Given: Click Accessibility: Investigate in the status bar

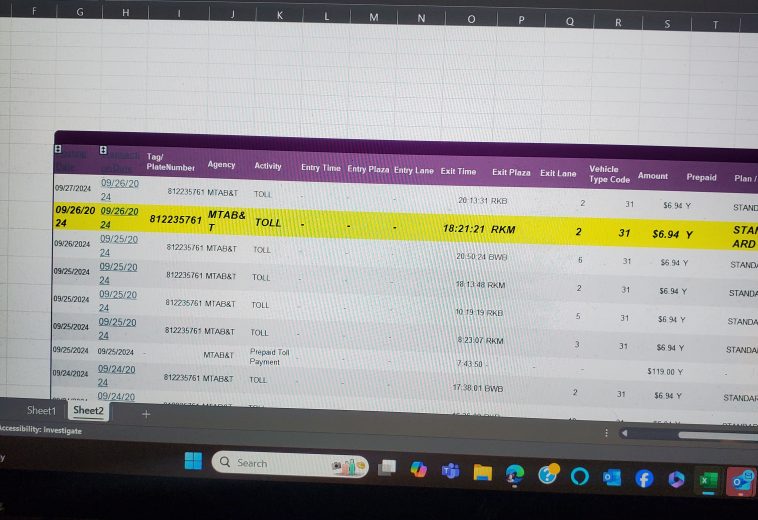Looking at the screenshot, I should coord(40,430).
